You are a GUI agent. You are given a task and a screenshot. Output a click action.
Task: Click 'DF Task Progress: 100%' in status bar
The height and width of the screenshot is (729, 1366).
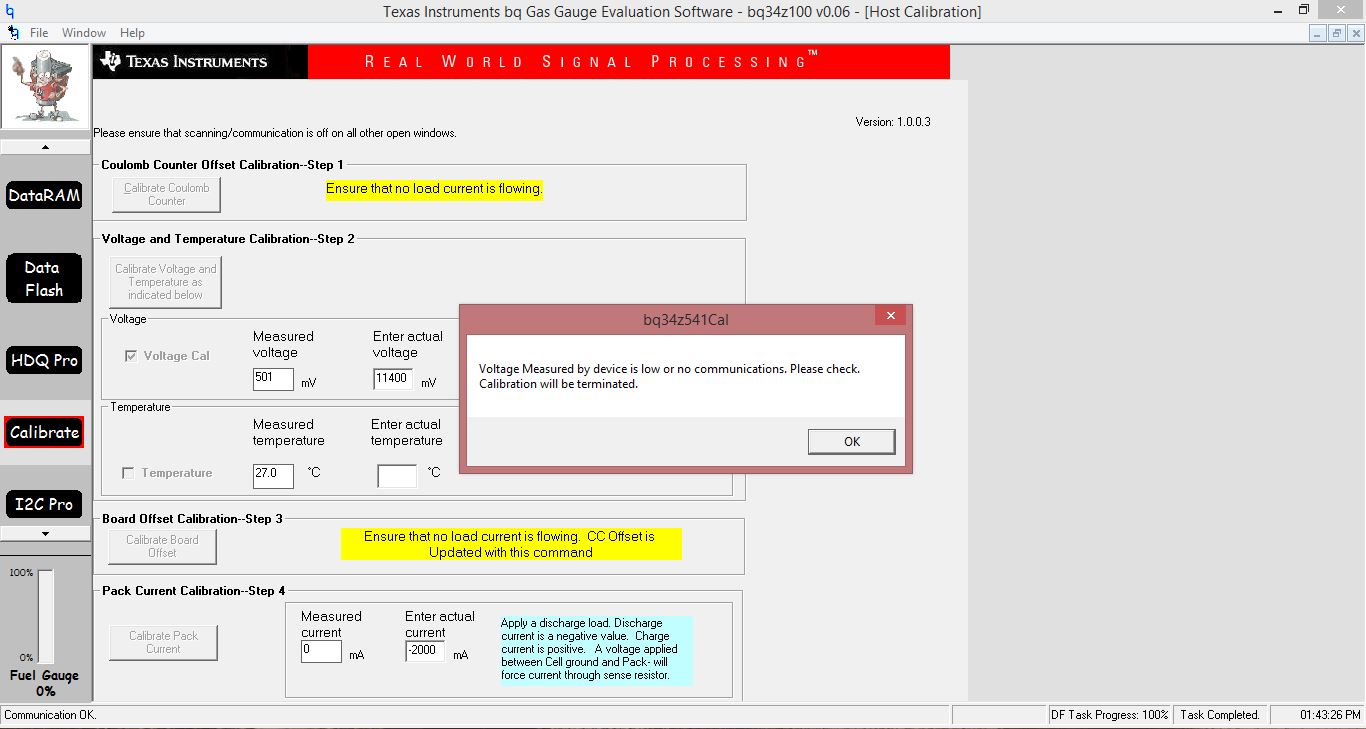[1110, 715]
